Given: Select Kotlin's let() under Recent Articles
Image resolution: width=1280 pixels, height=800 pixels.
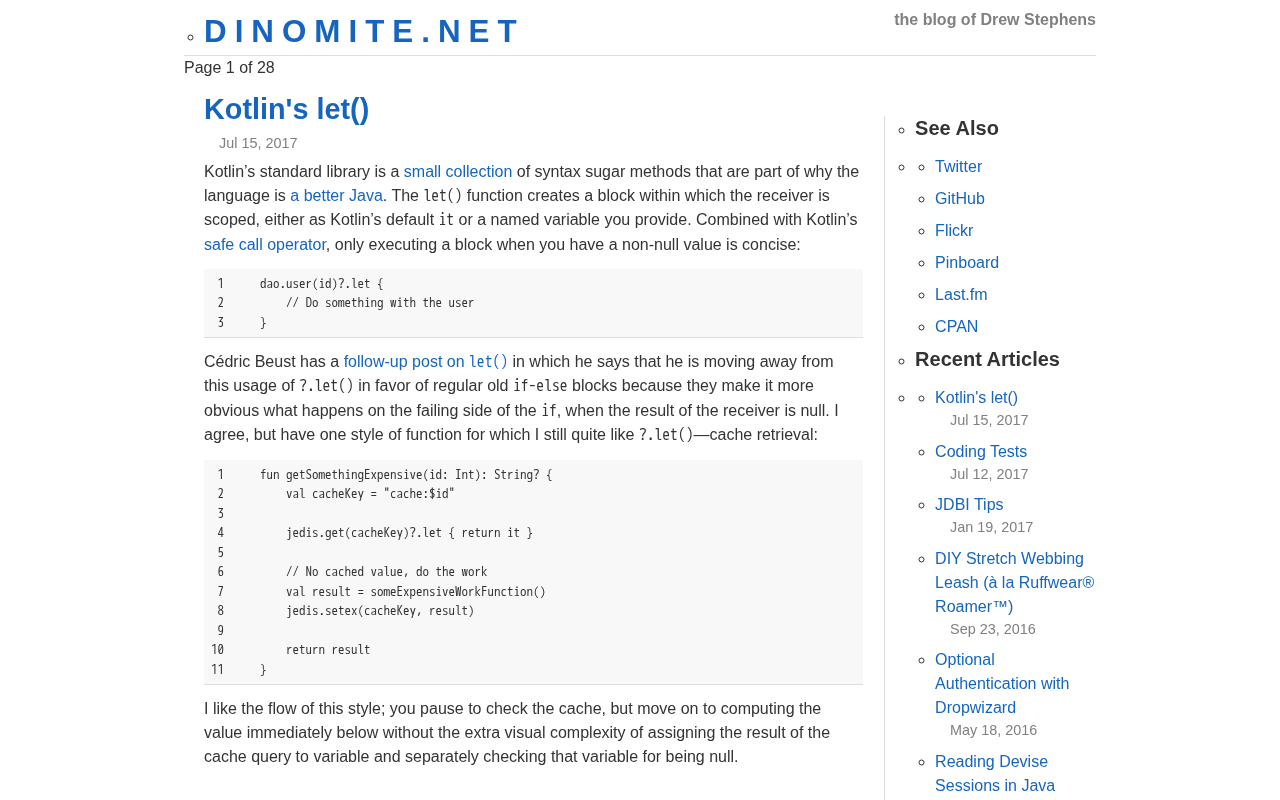Looking at the screenshot, I should pos(976,397).
